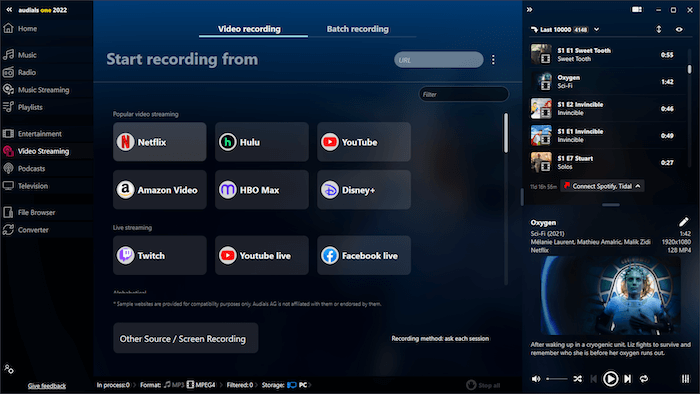The width and height of the screenshot is (700, 394).
Task: Open the Recording method setting link
Action: [440, 339]
